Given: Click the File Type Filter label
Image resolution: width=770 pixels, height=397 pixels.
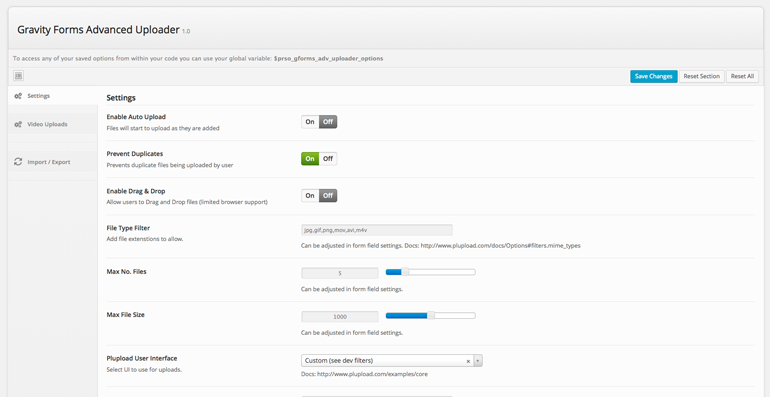Looking at the screenshot, I should [128, 228].
